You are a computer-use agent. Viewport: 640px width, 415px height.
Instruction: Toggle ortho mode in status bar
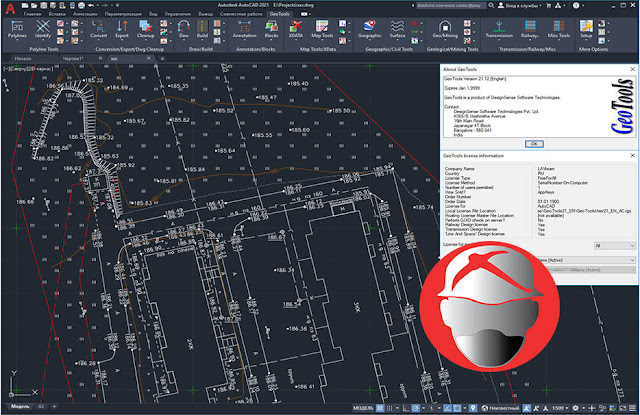tap(406, 408)
